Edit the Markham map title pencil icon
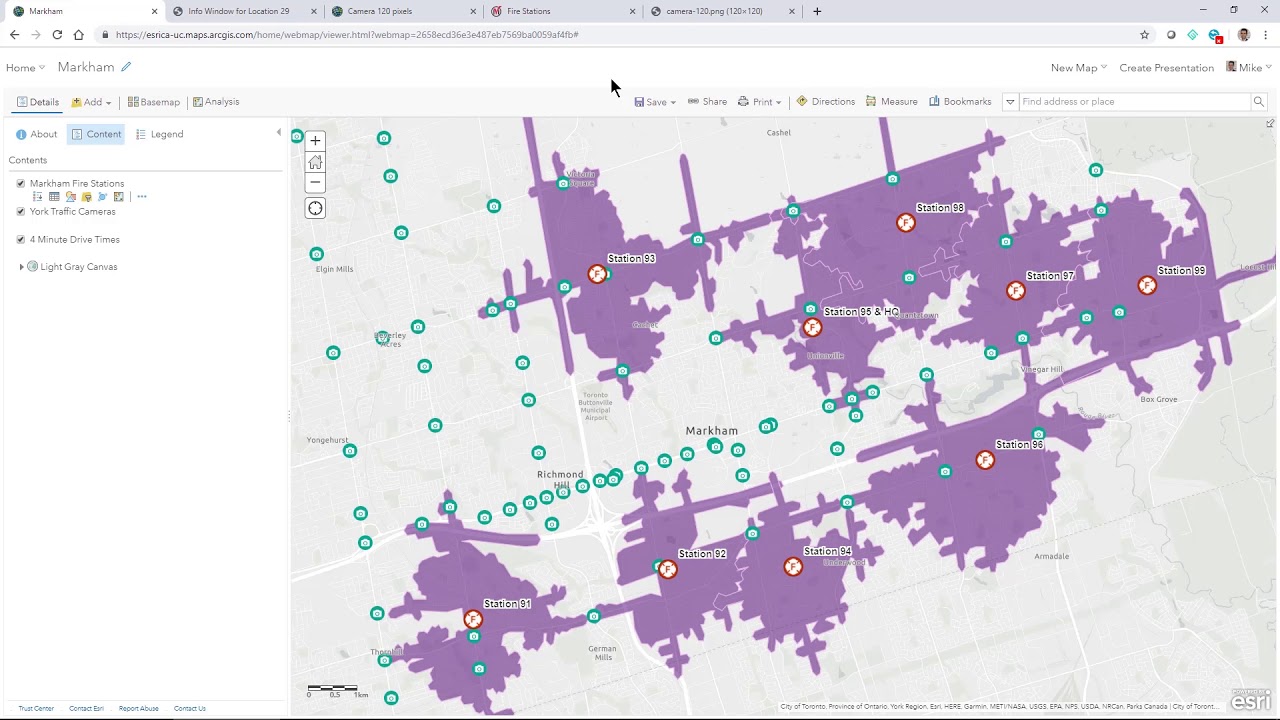The width and height of the screenshot is (1280, 720). point(126,67)
